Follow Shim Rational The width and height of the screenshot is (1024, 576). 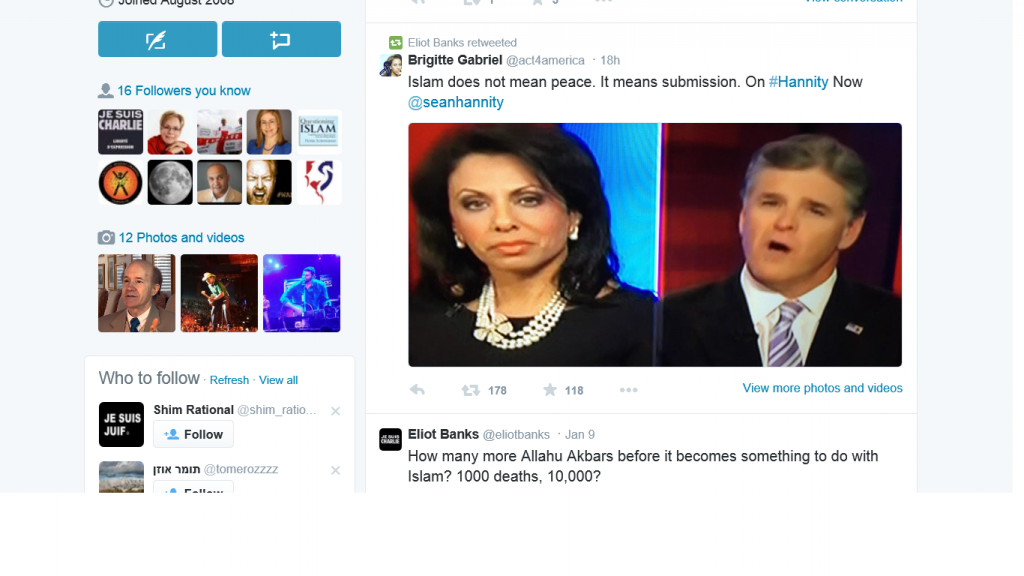click(x=193, y=434)
